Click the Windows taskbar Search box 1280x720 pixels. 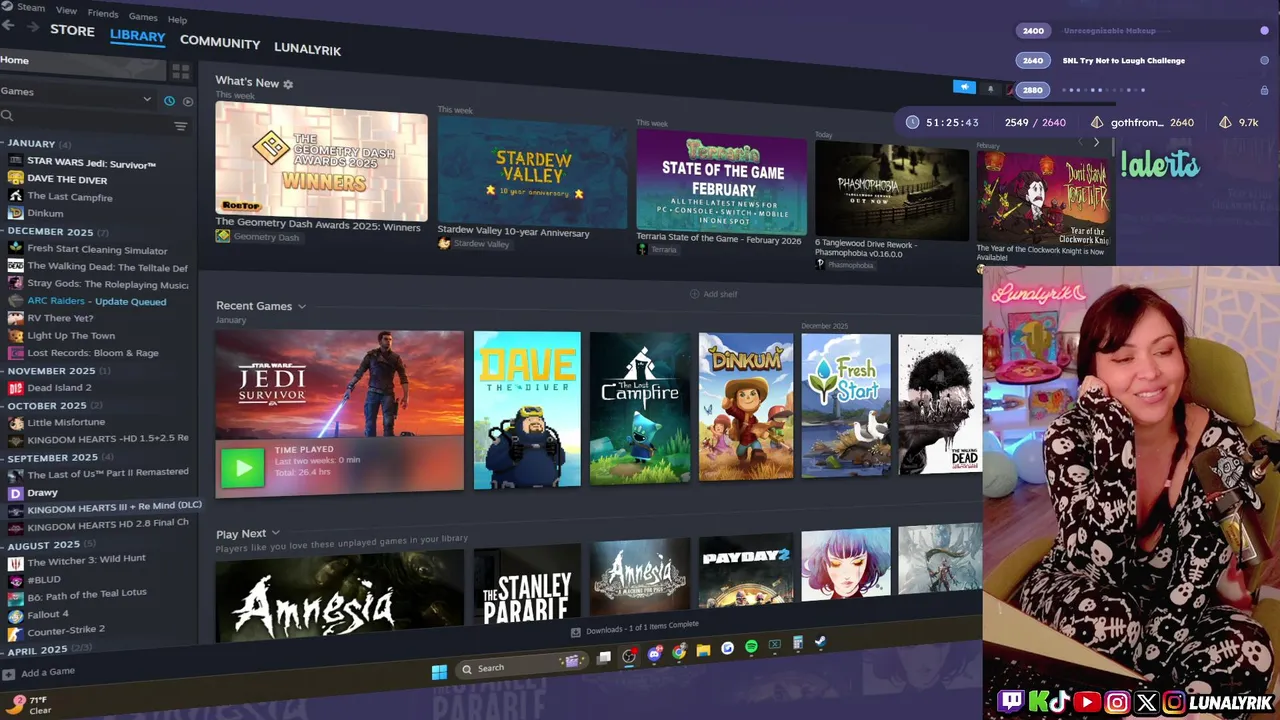[x=520, y=666]
